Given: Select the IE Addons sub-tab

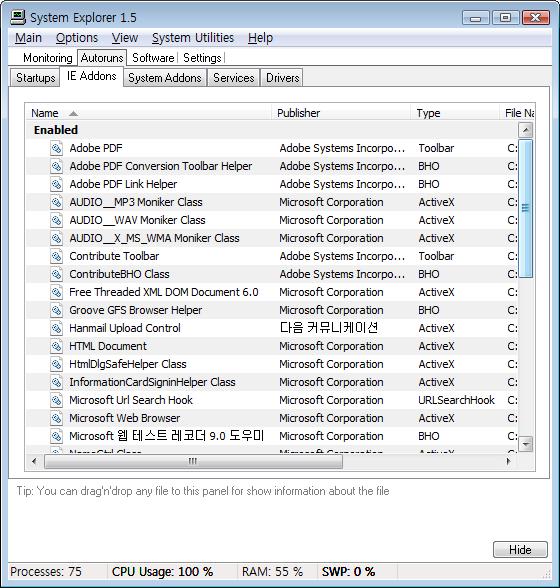Looking at the screenshot, I should (92, 76).
